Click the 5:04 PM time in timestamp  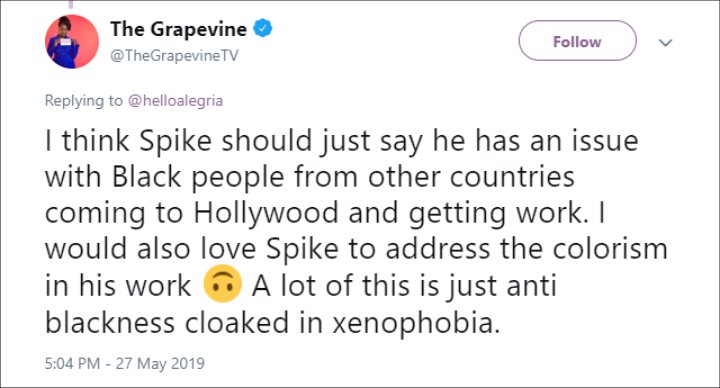click(x=72, y=363)
